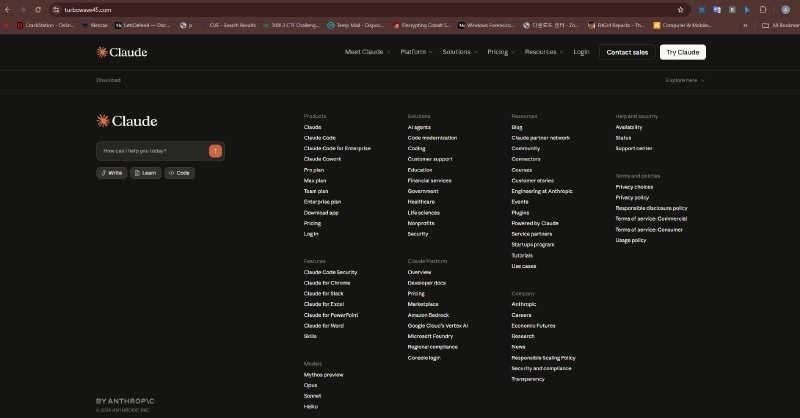Open the Claude Code for Enterprise link
Viewport: 800px width, 418px height.
(337, 149)
